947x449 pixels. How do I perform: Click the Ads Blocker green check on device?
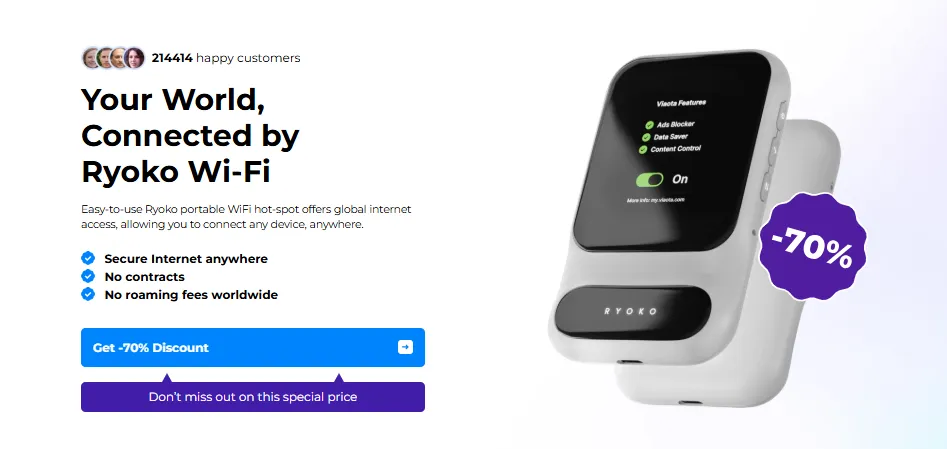(x=649, y=125)
